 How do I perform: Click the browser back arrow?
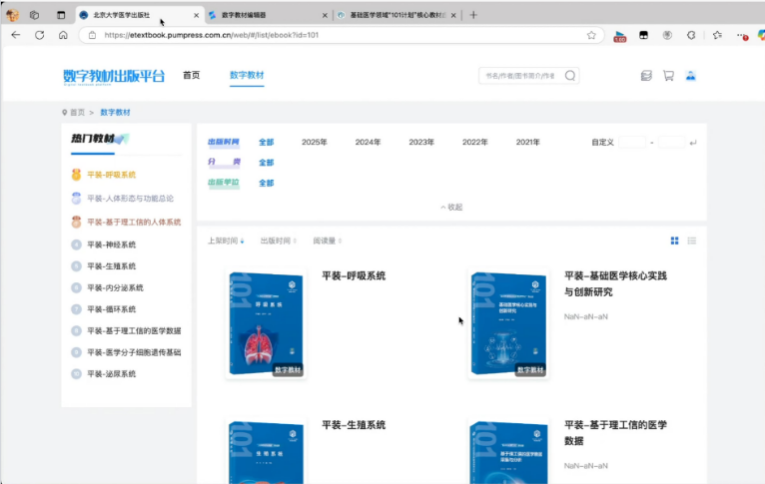16,35
